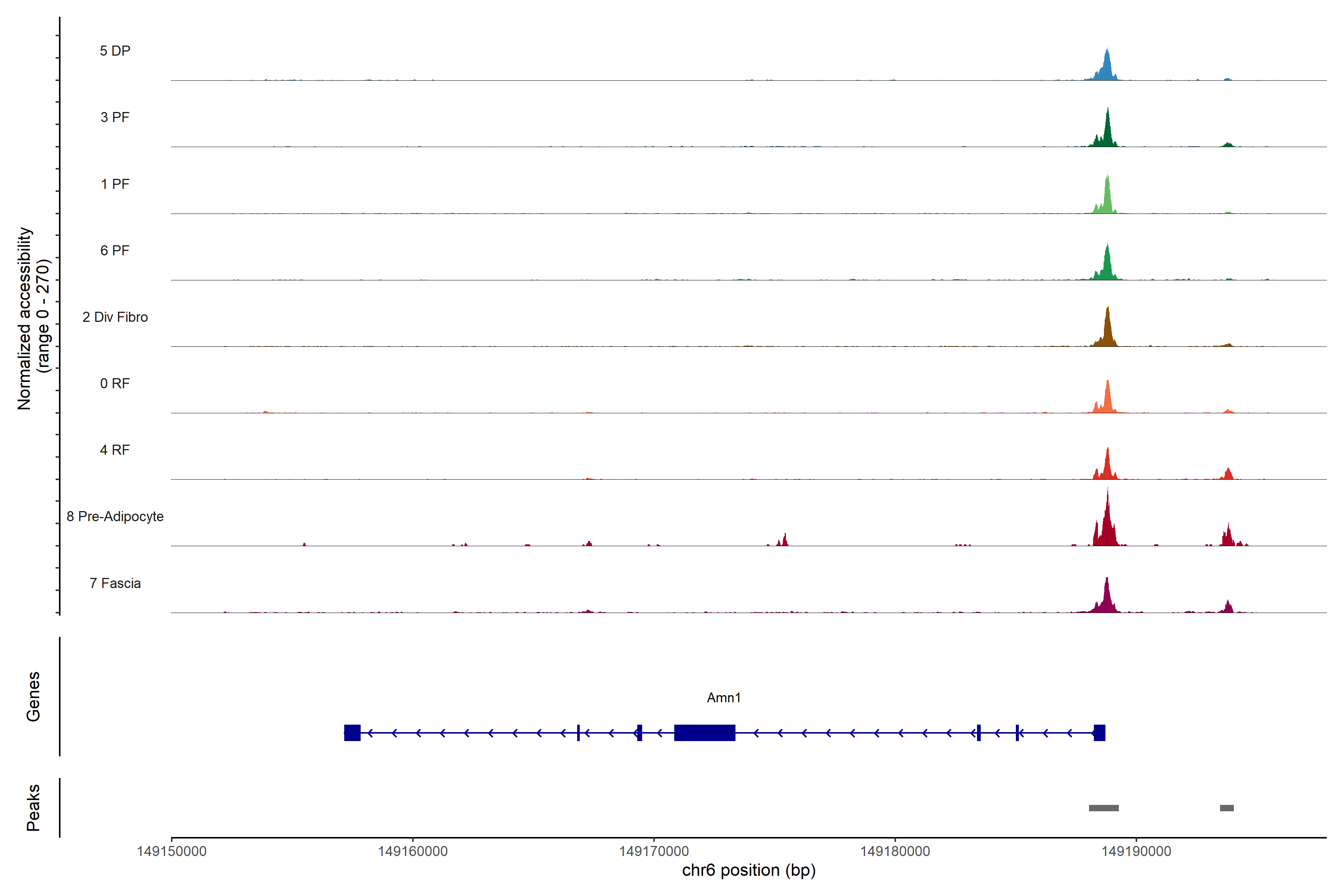
Task: Click the 8 Pre-Adipocyte track label
Action: click(x=115, y=517)
